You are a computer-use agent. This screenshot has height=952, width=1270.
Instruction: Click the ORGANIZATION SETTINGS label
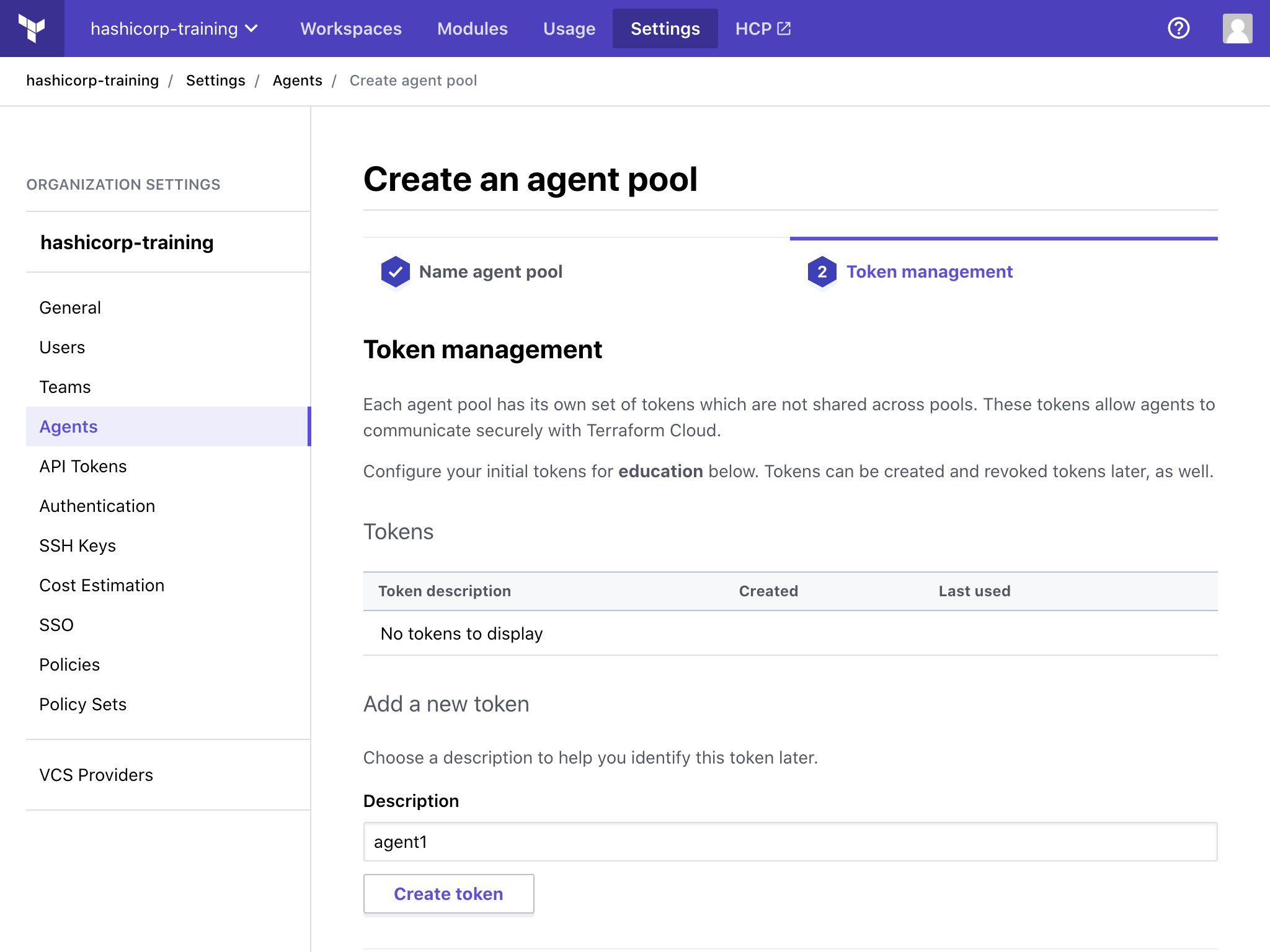[123, 185]
